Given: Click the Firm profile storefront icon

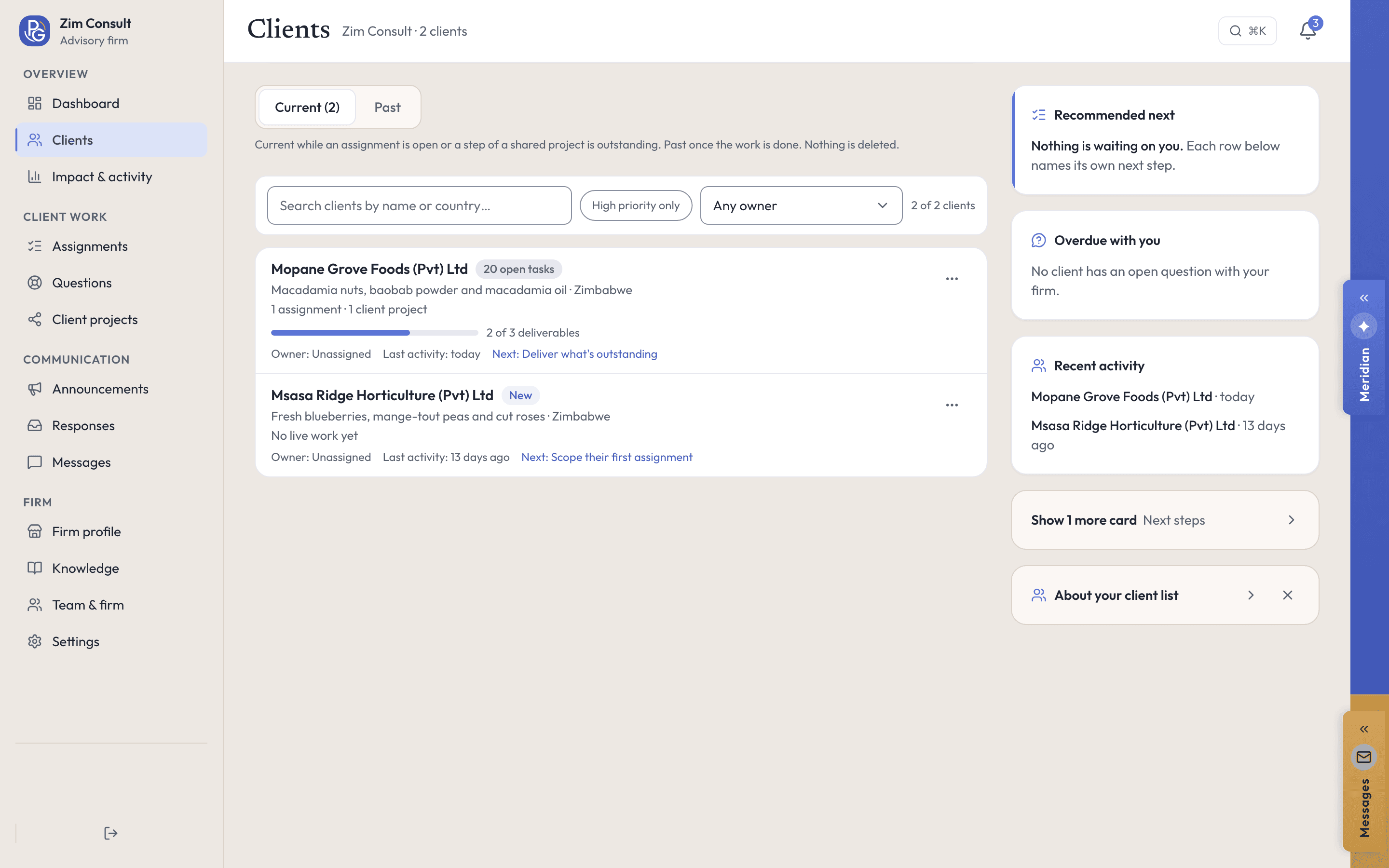Looking at the screenshot, I should 34,531.
